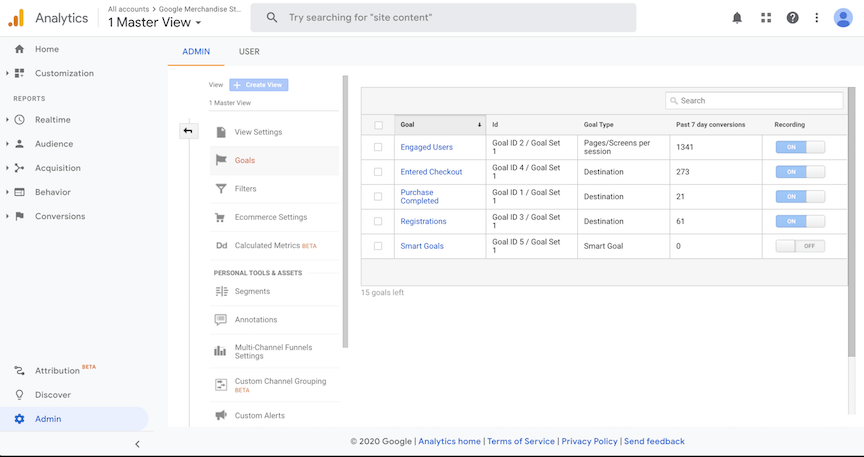Click the Acquisition branching icon
The image size is (864, 457).
[19, 168]
